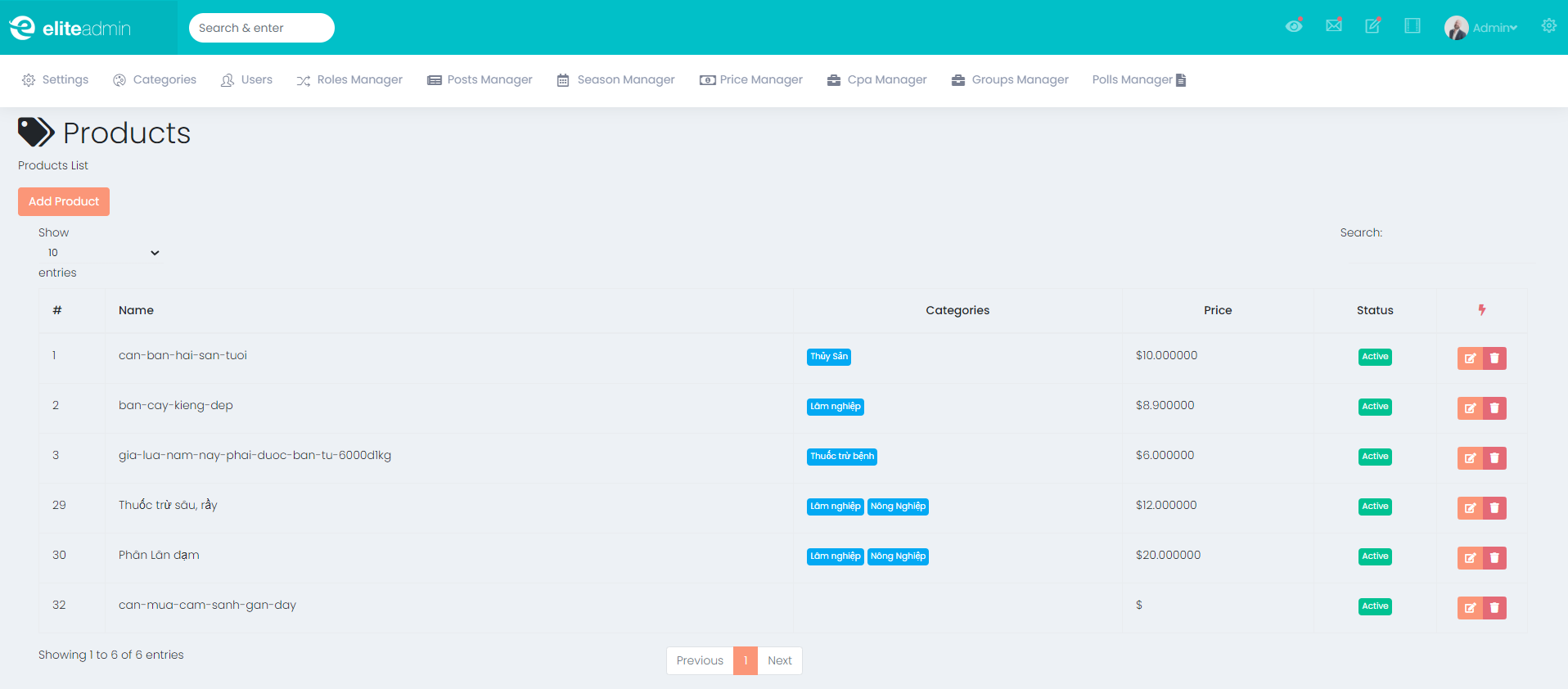Open the eye notifications icon in header
The height and width of the screenshot is (689, 1568).
pyautogui.click(x=1294, y=25)
